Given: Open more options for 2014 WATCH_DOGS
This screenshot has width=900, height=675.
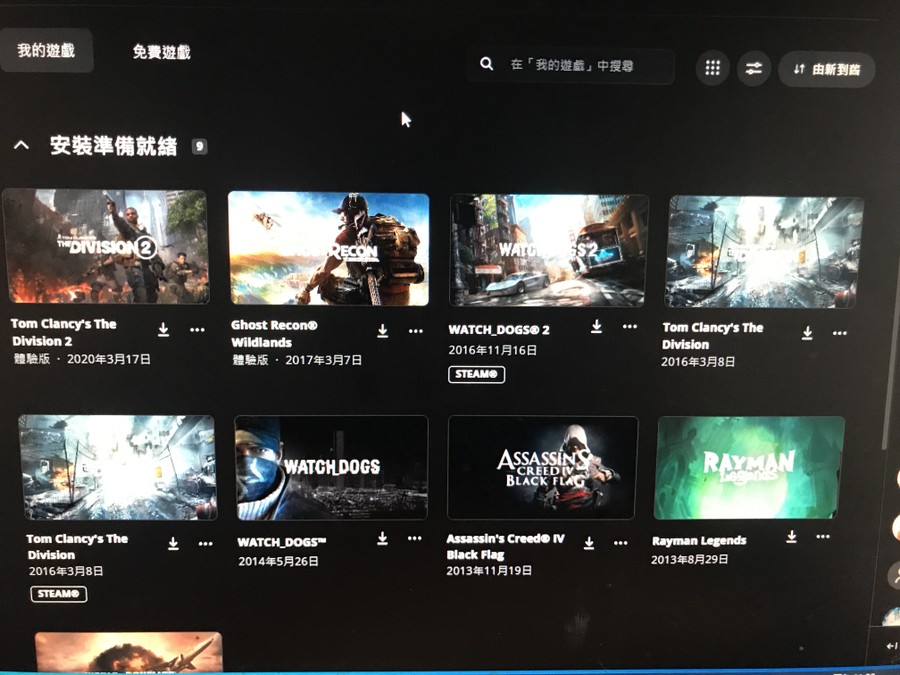Looking at the screenshot, I should point(414,538).
